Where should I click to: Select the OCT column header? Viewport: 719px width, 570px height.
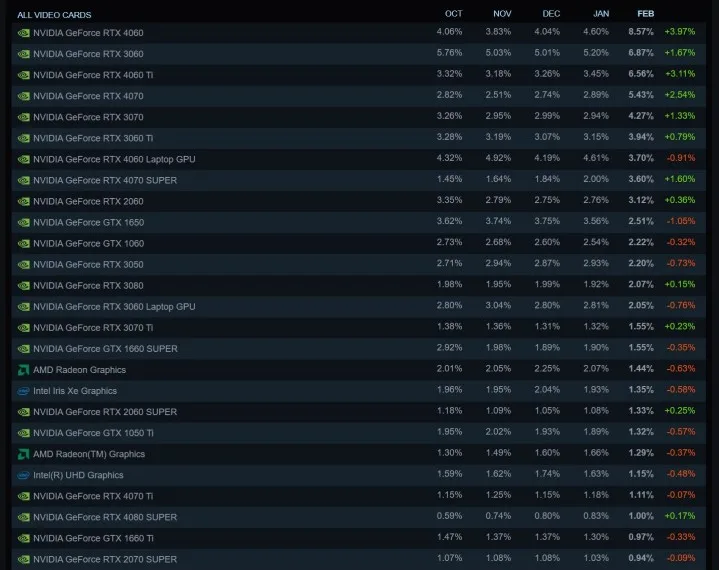point(454,14)
